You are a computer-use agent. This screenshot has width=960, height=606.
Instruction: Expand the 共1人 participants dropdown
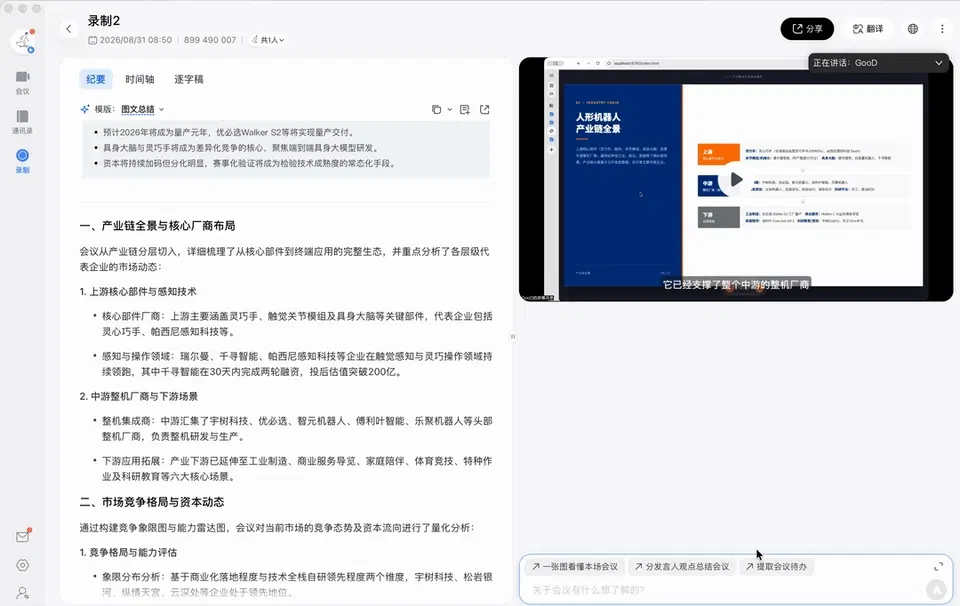268,40
